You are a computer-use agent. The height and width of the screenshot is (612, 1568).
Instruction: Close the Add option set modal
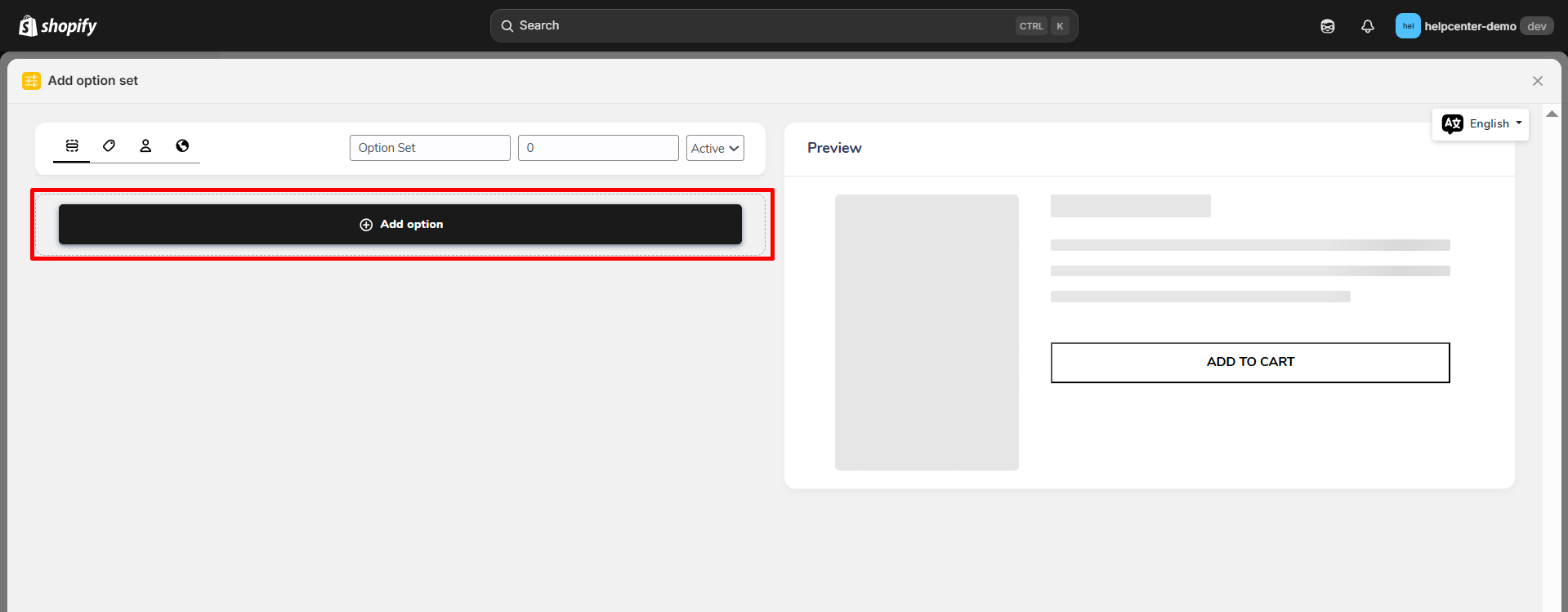(x=1538, y=81)
